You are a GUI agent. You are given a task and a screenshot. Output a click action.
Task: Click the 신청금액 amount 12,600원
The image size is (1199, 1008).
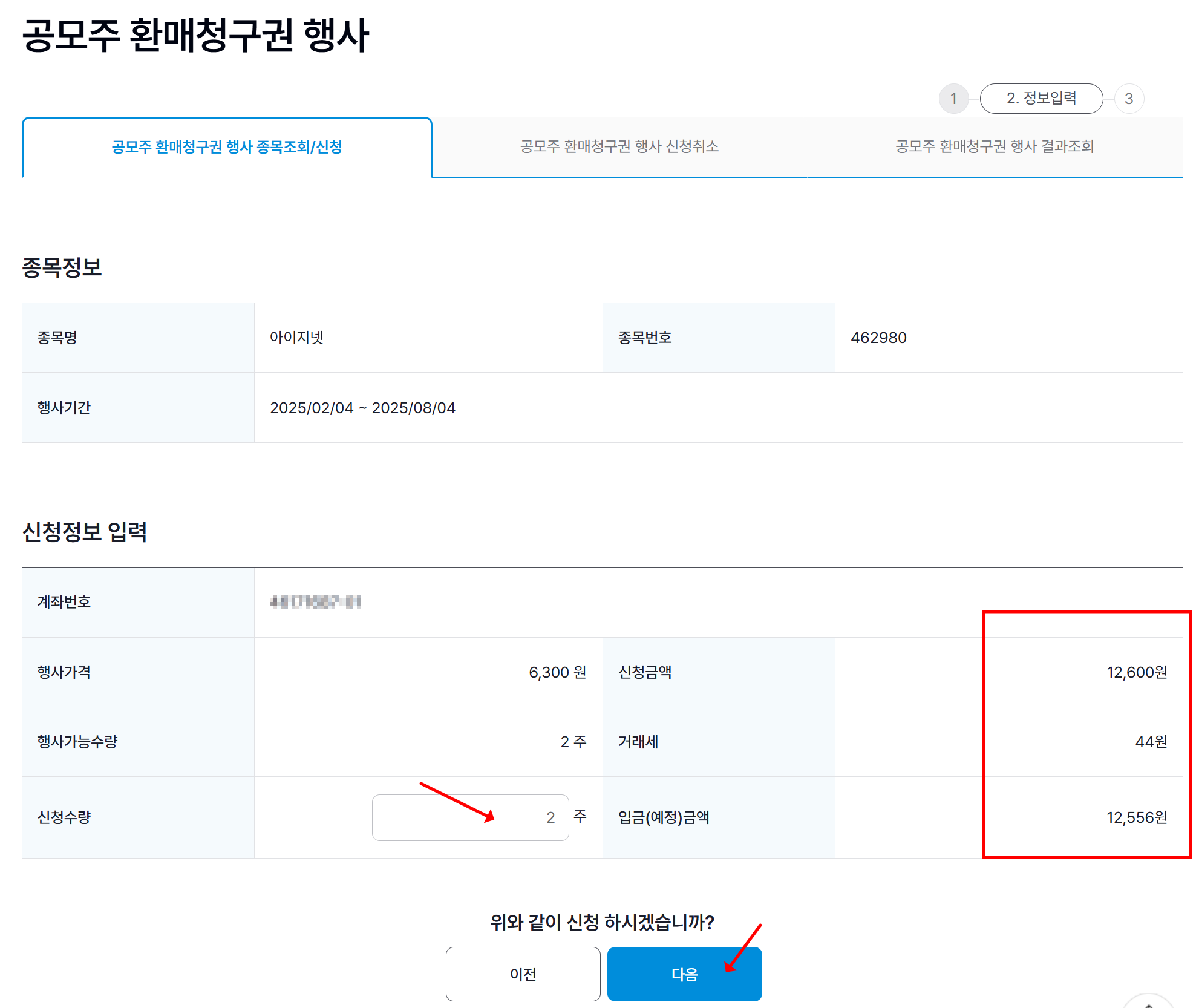pos(1135,672)
